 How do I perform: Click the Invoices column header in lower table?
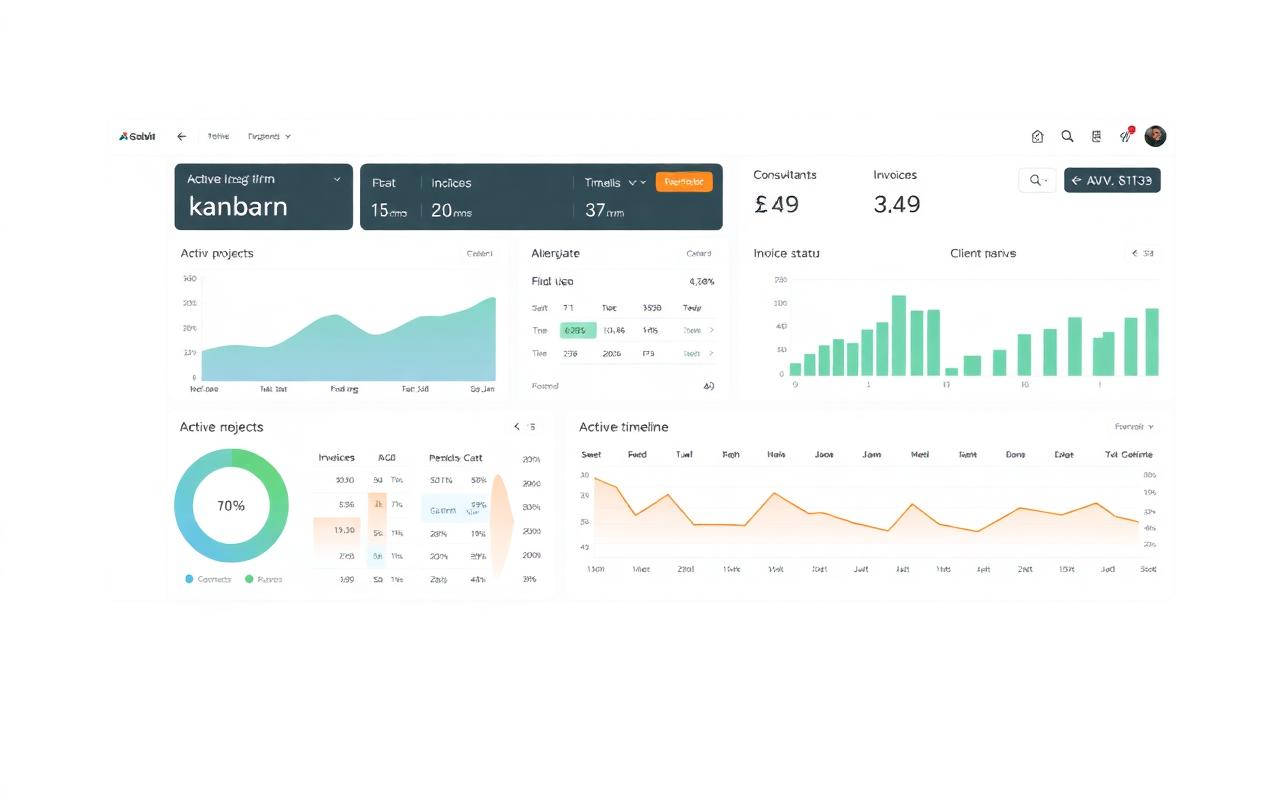(x=336, y=458)
